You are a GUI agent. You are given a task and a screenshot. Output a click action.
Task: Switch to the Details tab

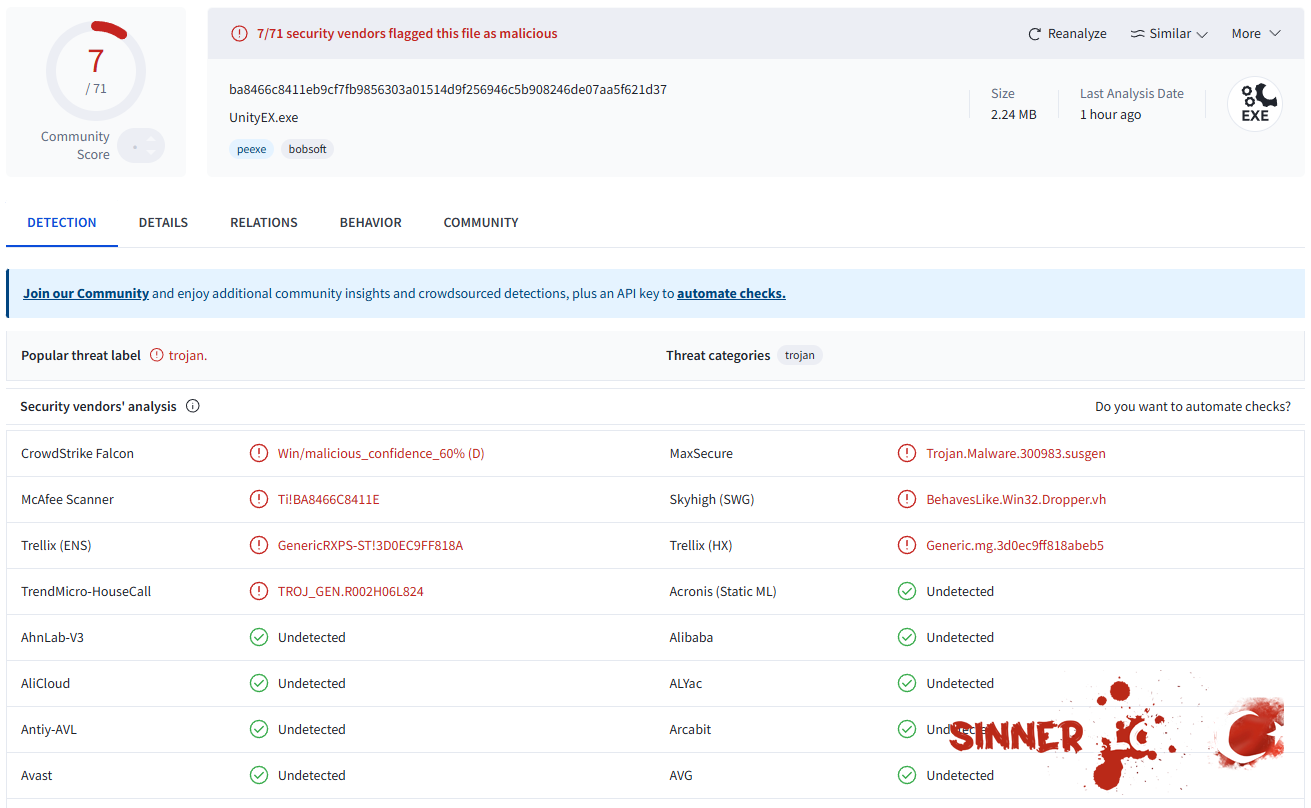(163, 222)
